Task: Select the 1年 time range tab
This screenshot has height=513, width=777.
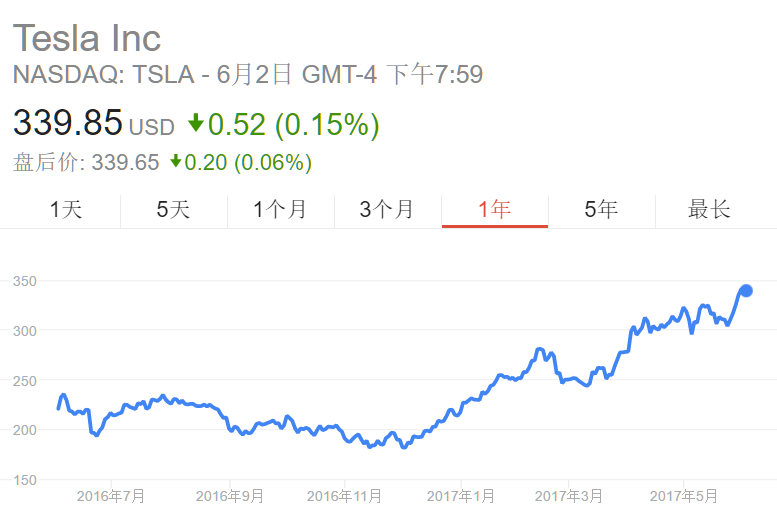Action: (495, 210)
